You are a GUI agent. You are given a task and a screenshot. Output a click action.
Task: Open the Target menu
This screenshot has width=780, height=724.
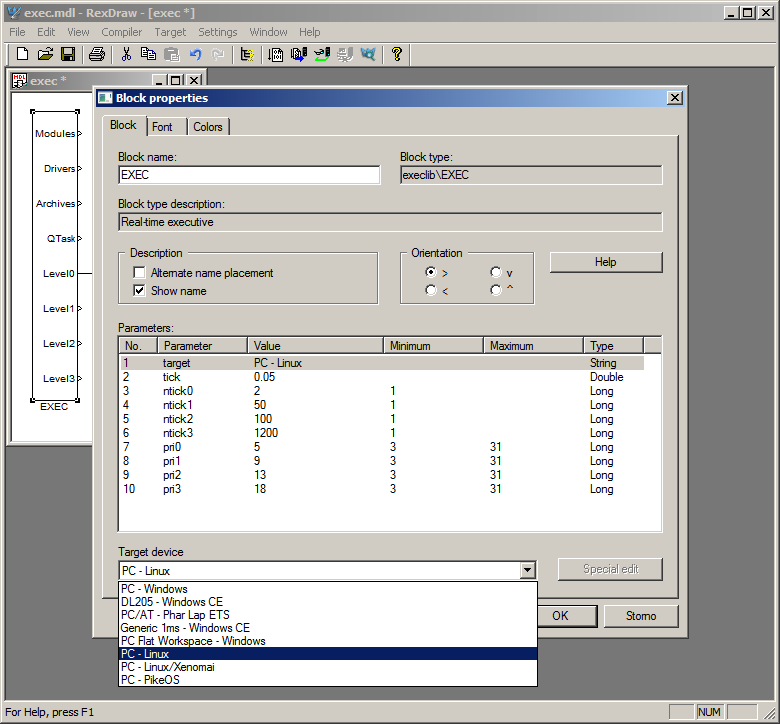pyautogui.click(x=170, y=32)
